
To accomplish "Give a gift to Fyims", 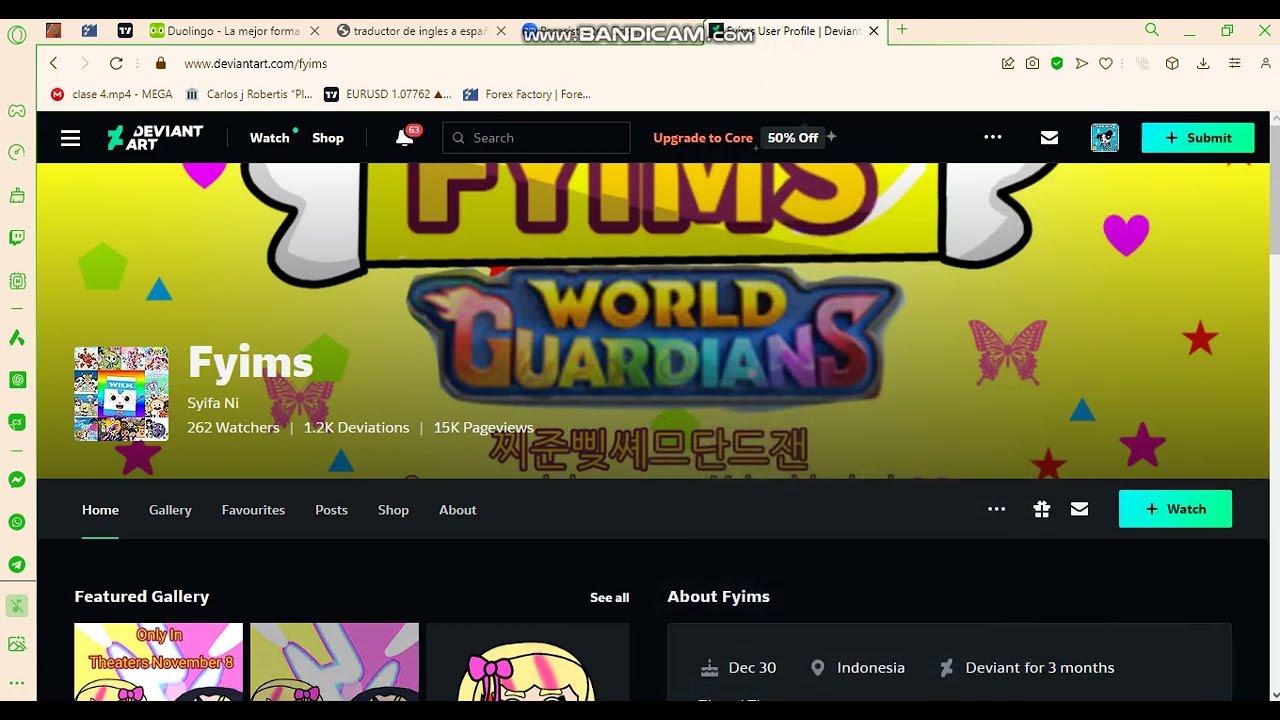I will pyautogui.click(x=1042, y=509).
